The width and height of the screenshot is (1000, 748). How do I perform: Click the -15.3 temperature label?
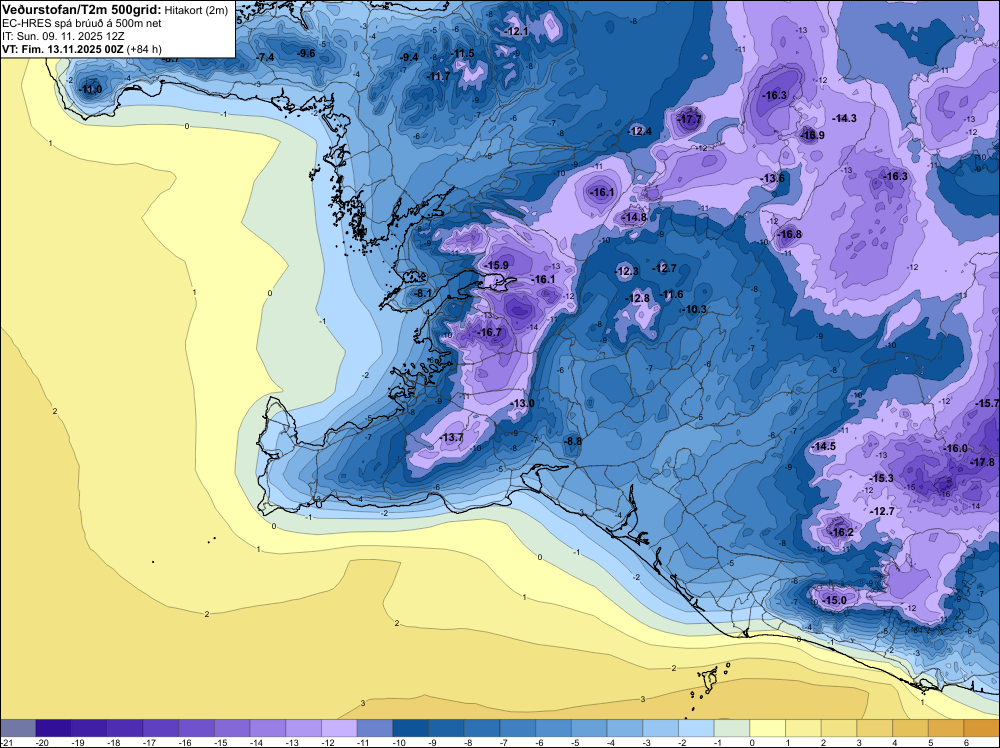(x=881, y=478)
